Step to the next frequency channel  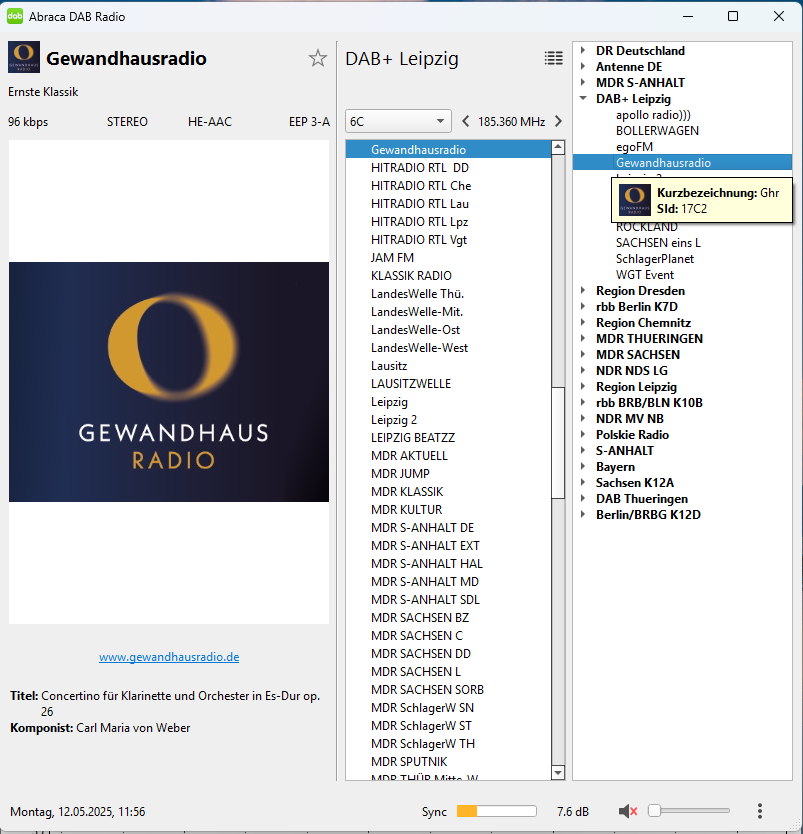coord(558,122)
